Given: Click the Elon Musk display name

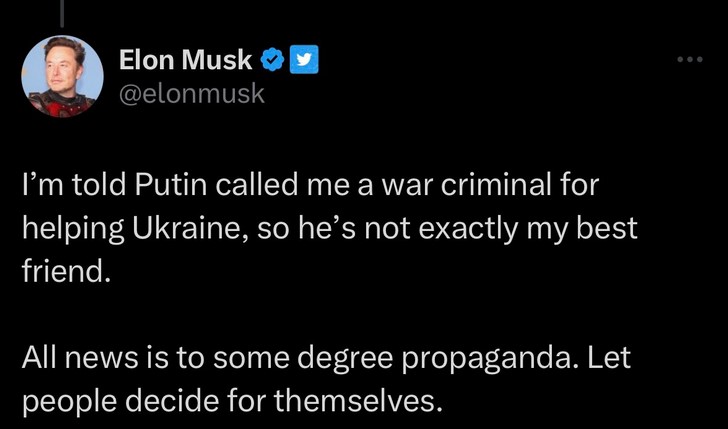Looking at the screenshot, I should pyautogui.click(x=185, y=60).
